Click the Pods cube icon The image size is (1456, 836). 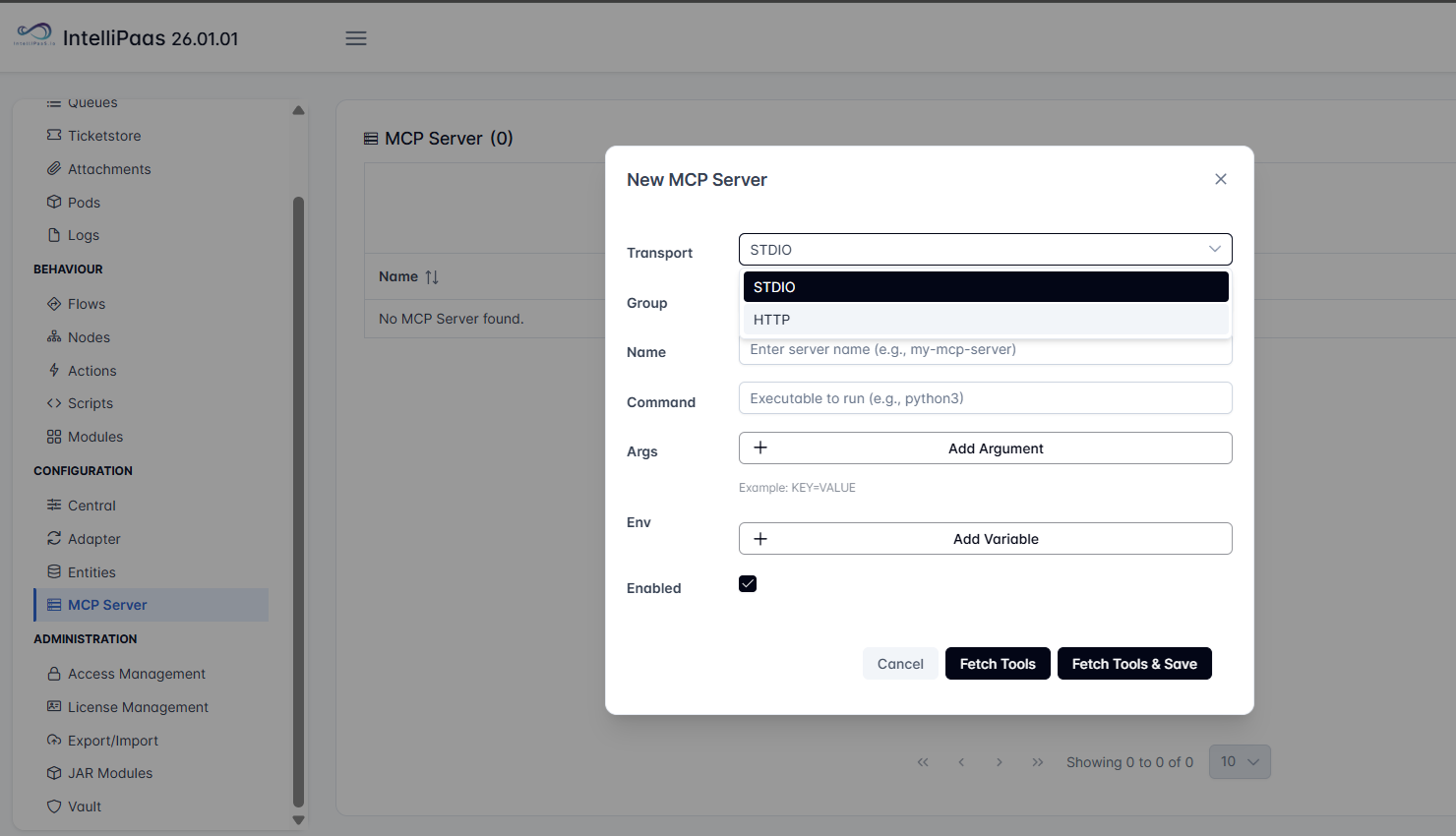tap(54, 202)
